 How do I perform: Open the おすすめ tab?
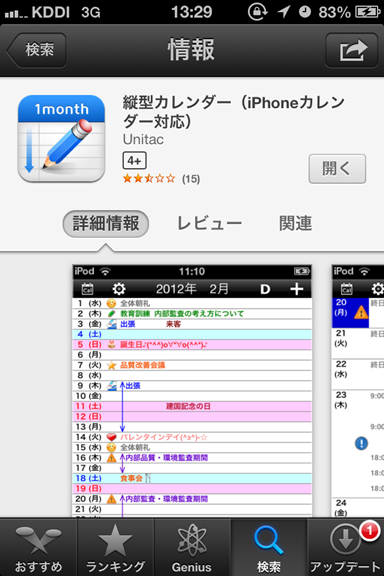pyautogui.click(x=38, y=547)
